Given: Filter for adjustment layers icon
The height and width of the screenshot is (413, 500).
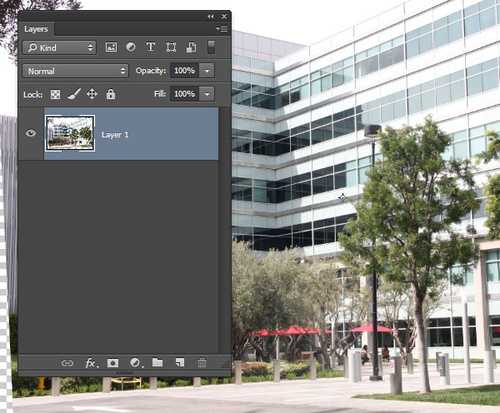Looking at the screenshot, I should click(x=131, y=47).
